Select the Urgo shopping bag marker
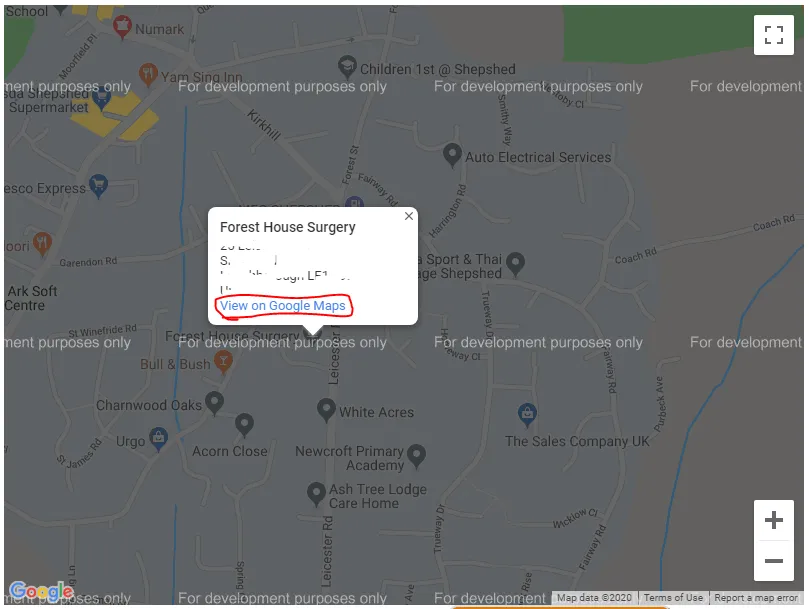Screen dimensions: 809x609 [x=158, y=439]
